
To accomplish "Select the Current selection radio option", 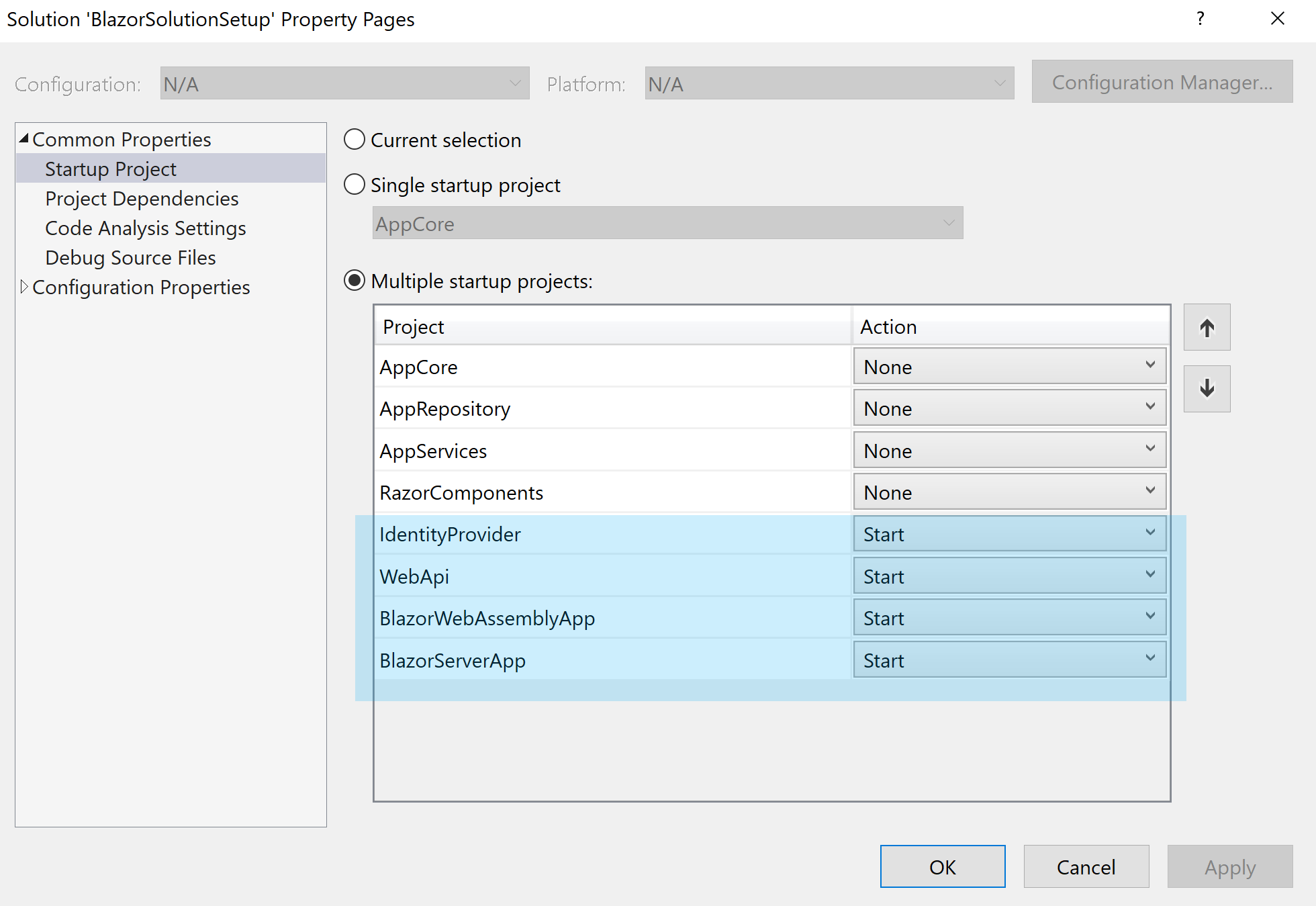I will click(x=355, y=140).
